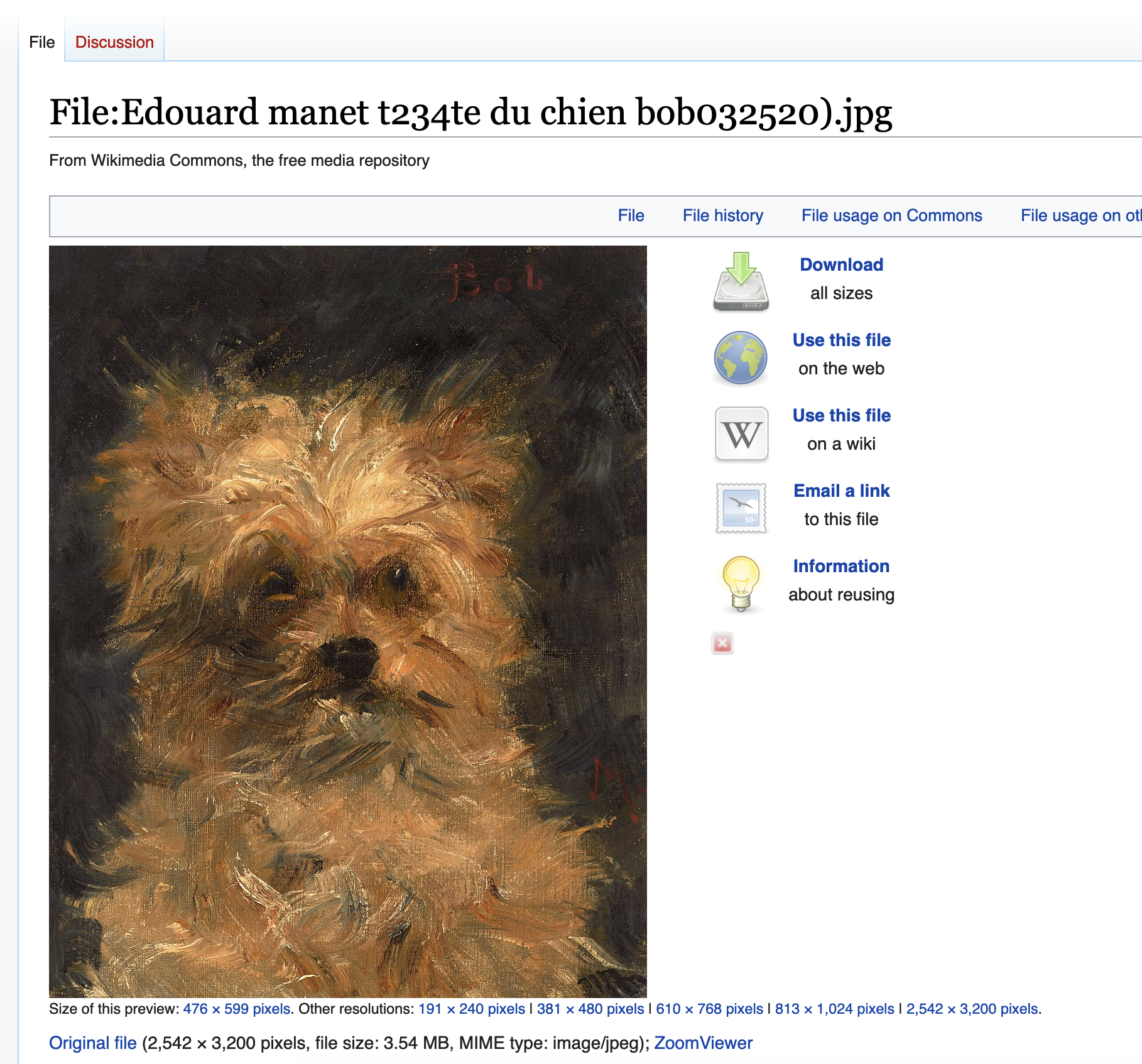Click the globe icon for web use
The width and height of the screenshot is (1142, 1064).
[x=741, y=357]
